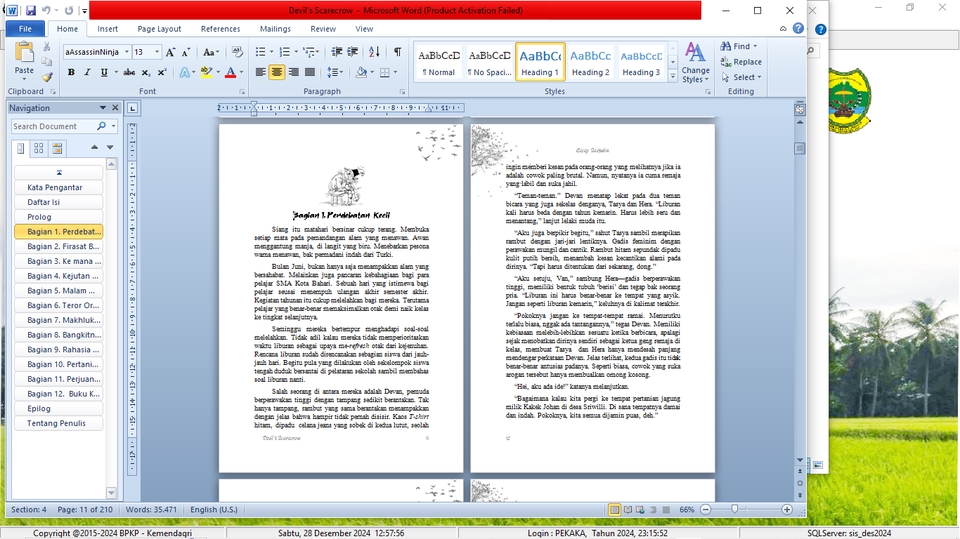Click the Multilevel List icon
The width and height of the screenshot is (960, 539).
pos(309,53)
